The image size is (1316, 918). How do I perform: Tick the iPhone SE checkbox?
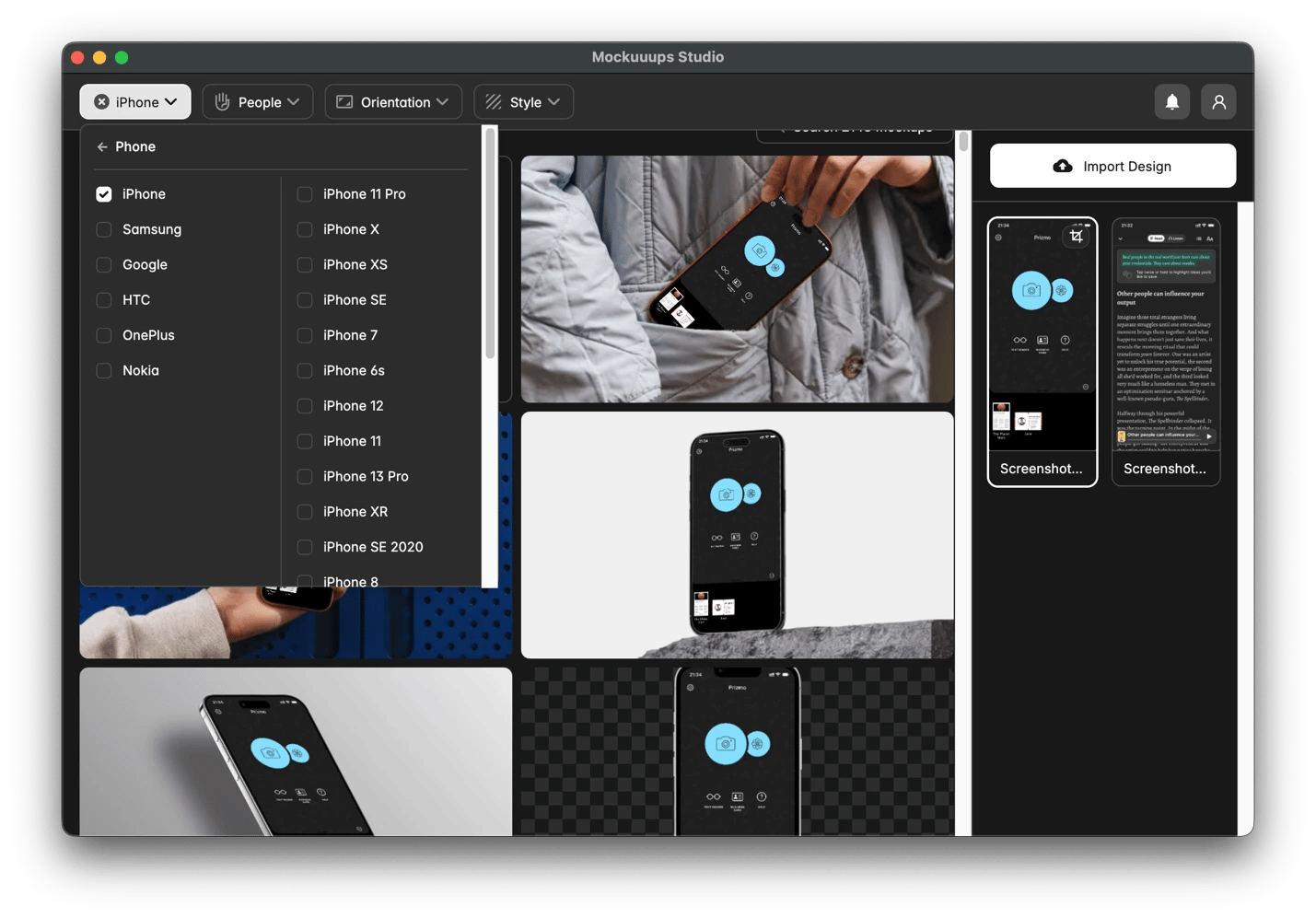[305, 300]
